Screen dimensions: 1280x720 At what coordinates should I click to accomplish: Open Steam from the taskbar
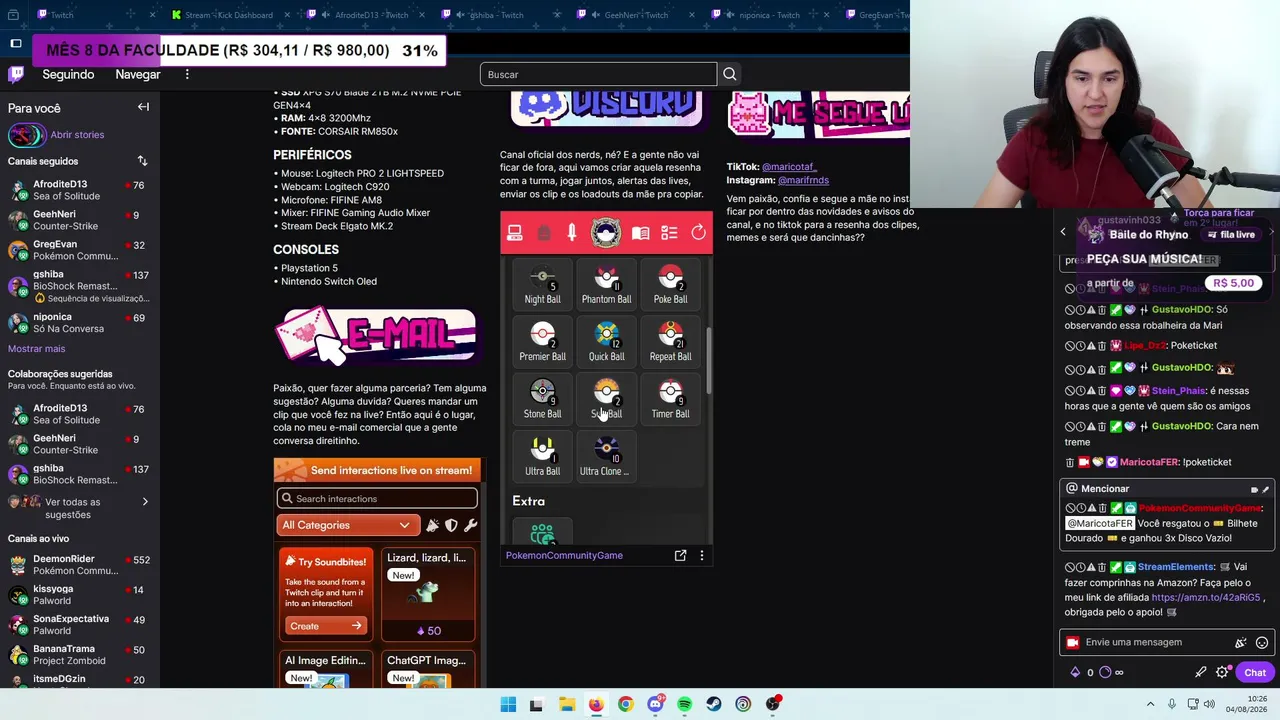[x=713, y=705]
